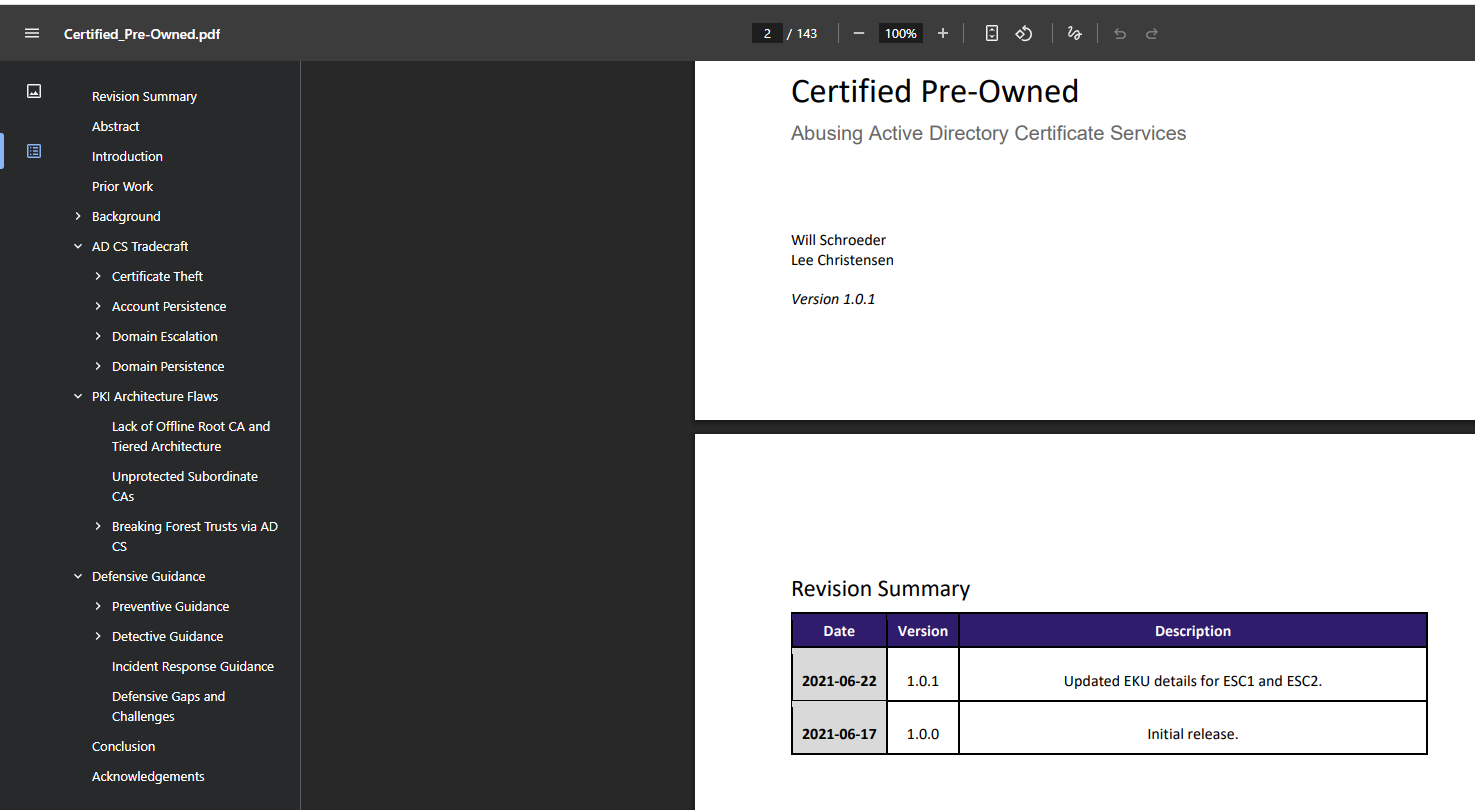
Task: Open the thumbnails view in sidebar
Action: (x=34, y=91)
